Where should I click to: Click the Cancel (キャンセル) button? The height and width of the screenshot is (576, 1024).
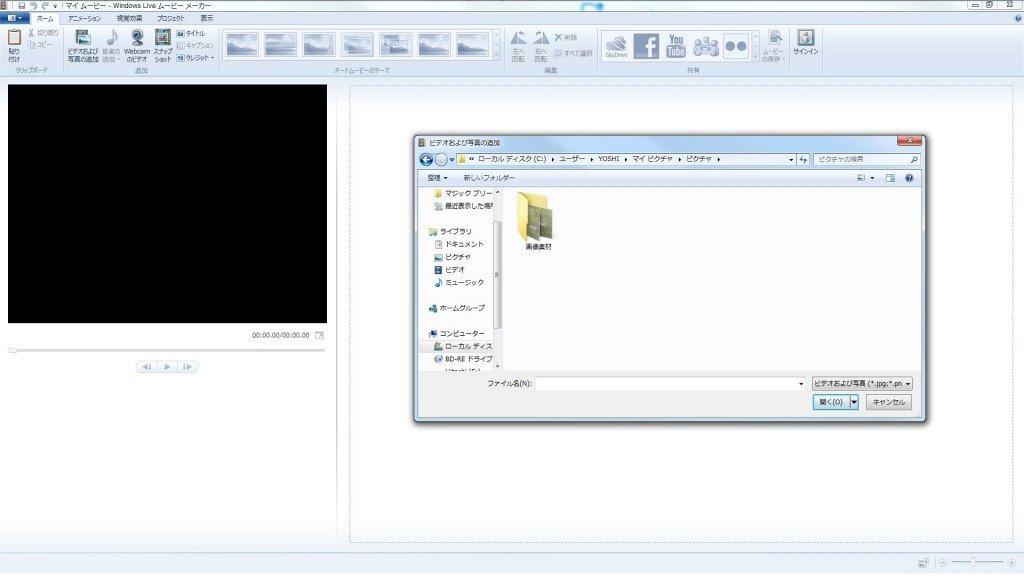click(889, 402)
